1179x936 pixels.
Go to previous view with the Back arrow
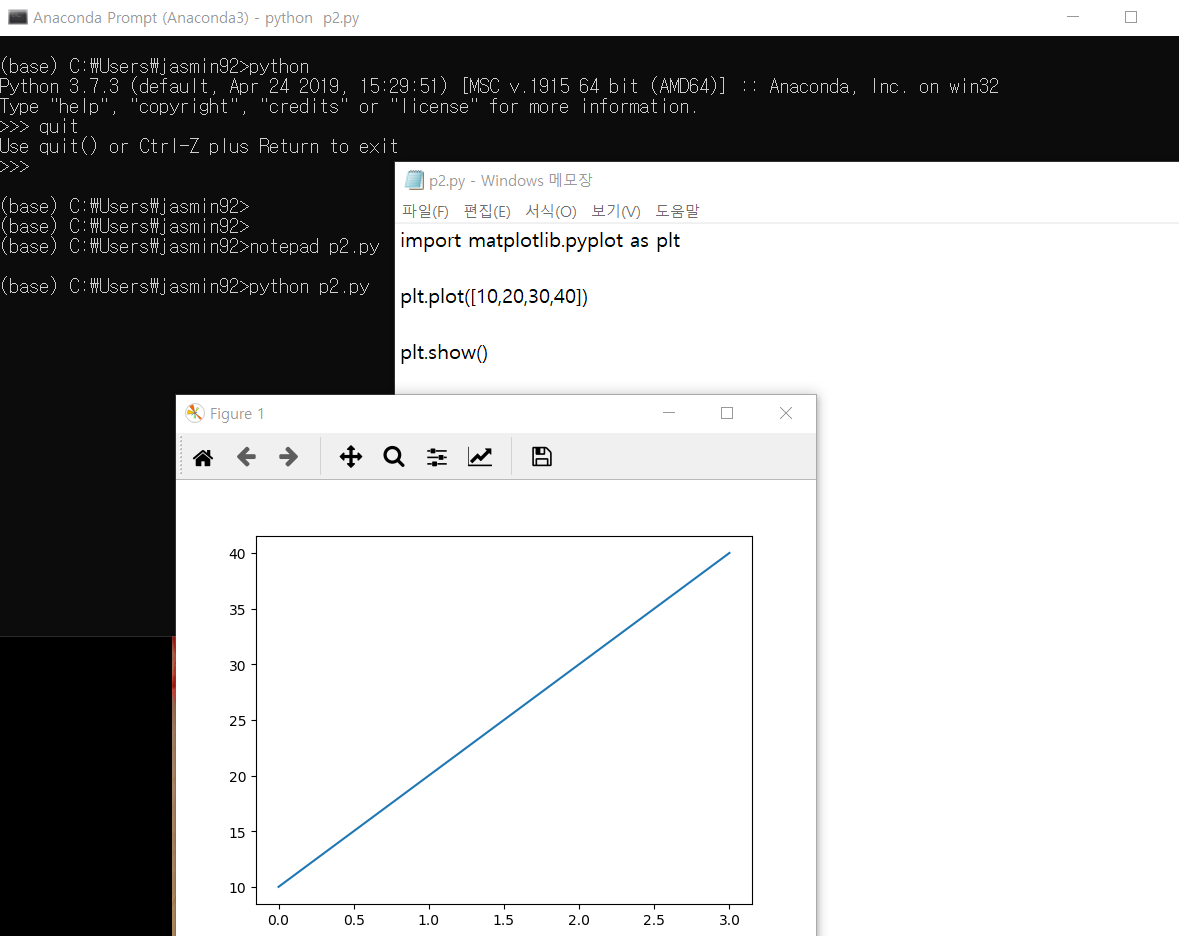pyautogui.click(x=246, y=456)
